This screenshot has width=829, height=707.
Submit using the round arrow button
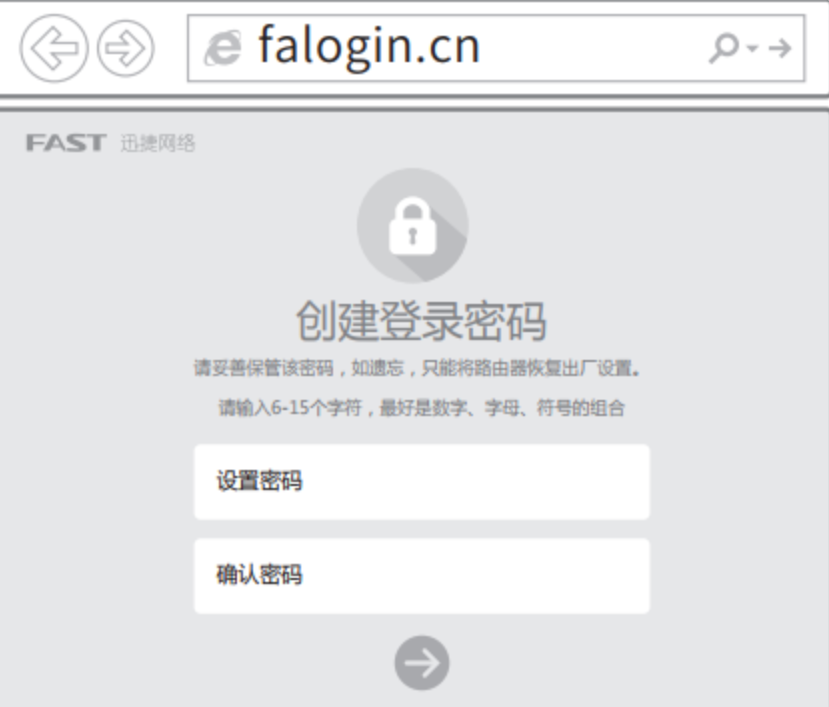pyautogui.click(x=422, y=663)
